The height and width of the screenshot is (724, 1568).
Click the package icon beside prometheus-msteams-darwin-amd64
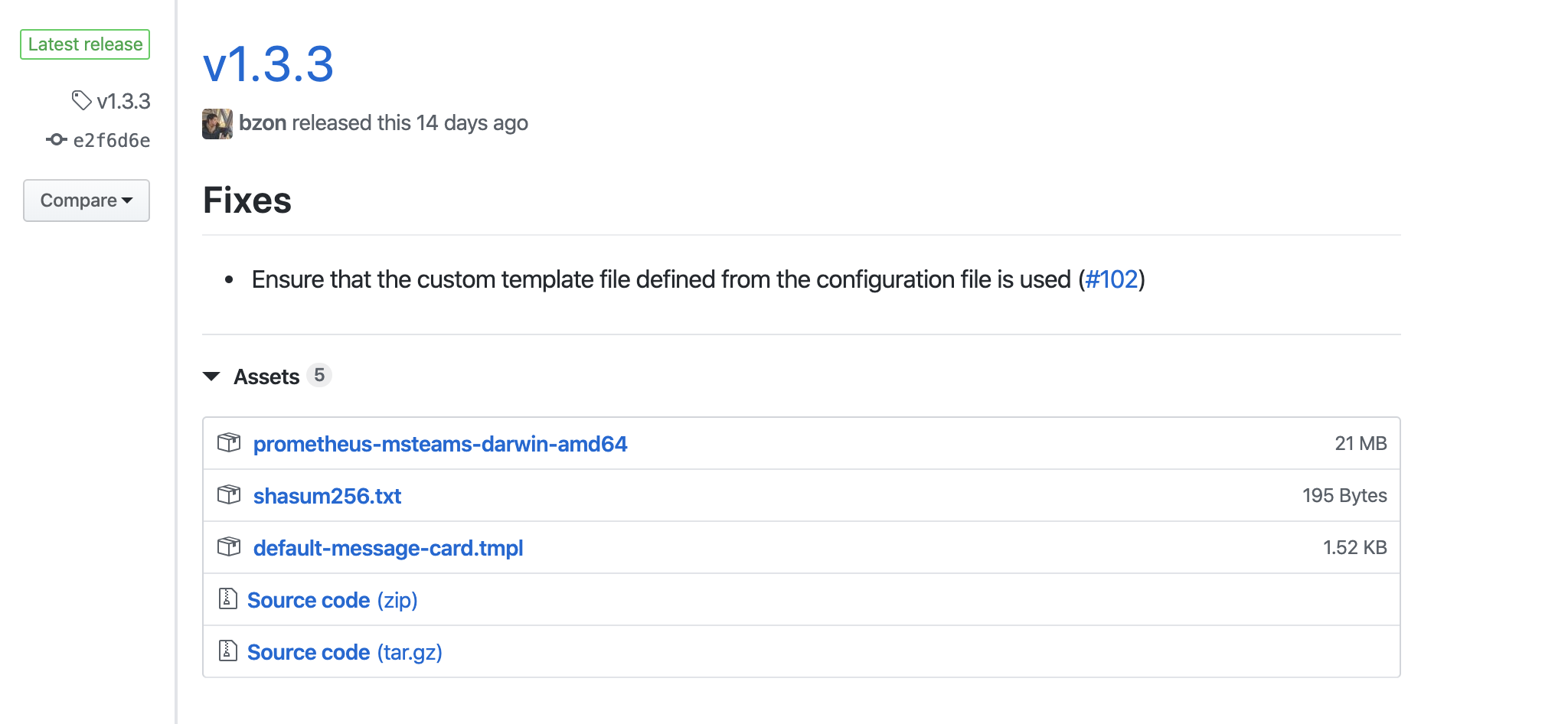pyautogui.click(x=227, y=443)
